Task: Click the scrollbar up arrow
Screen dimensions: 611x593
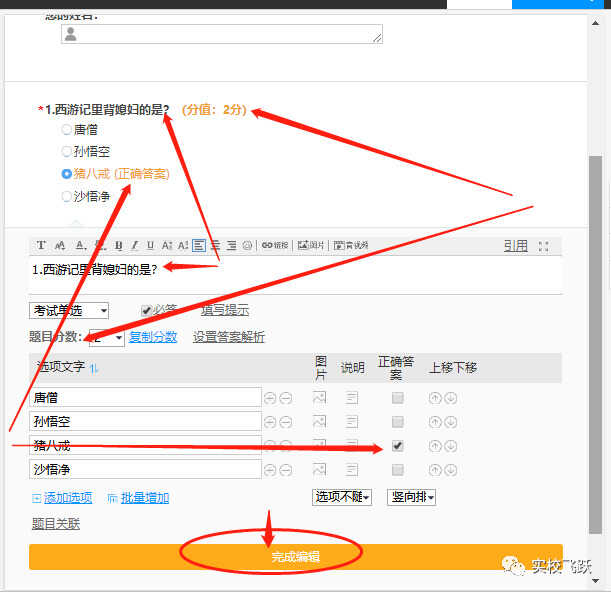Action: [595, 23]
